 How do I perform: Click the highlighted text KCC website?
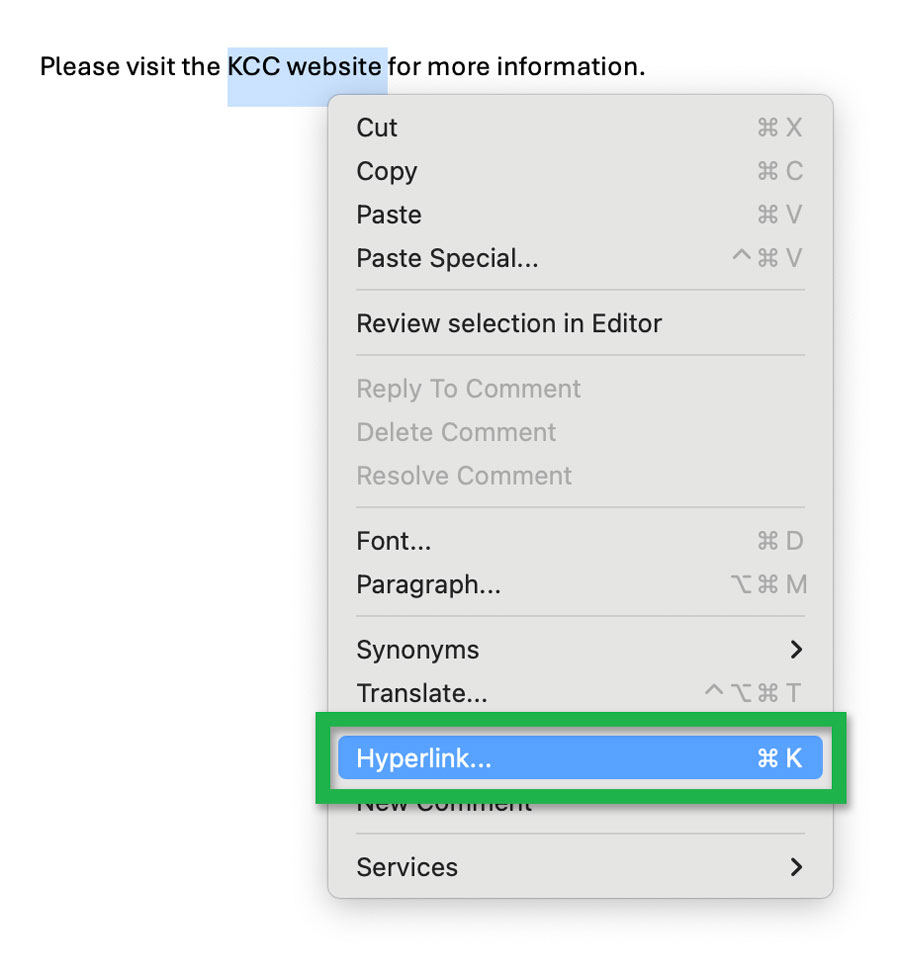click(305, 66)
